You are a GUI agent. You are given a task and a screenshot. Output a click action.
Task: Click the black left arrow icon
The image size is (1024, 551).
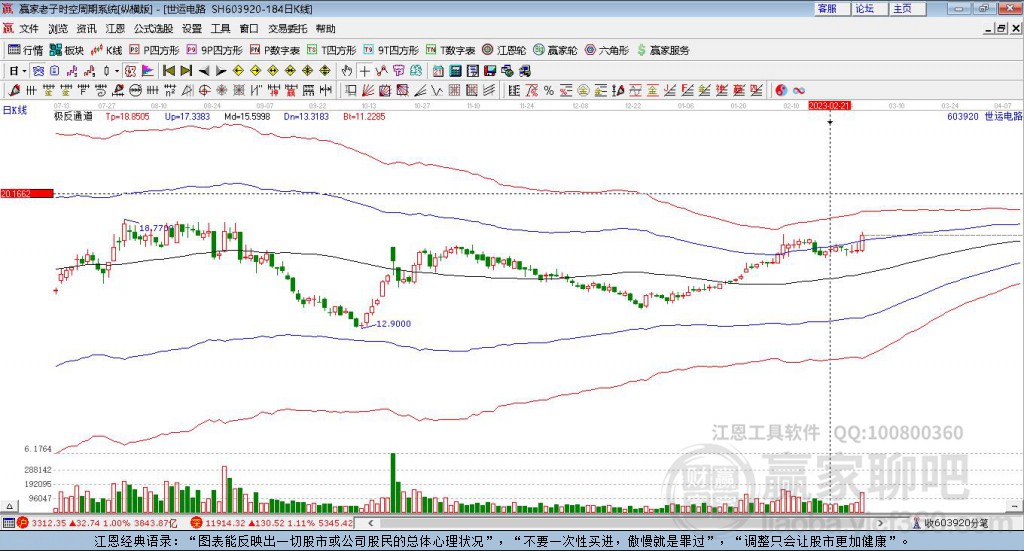[204, 71]
